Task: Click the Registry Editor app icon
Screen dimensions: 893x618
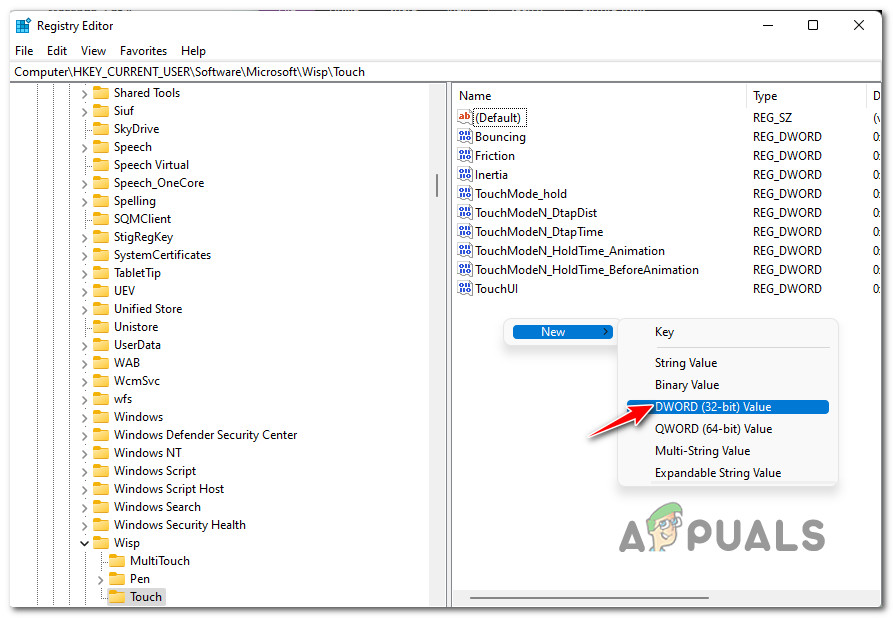Action: (23, 26)
